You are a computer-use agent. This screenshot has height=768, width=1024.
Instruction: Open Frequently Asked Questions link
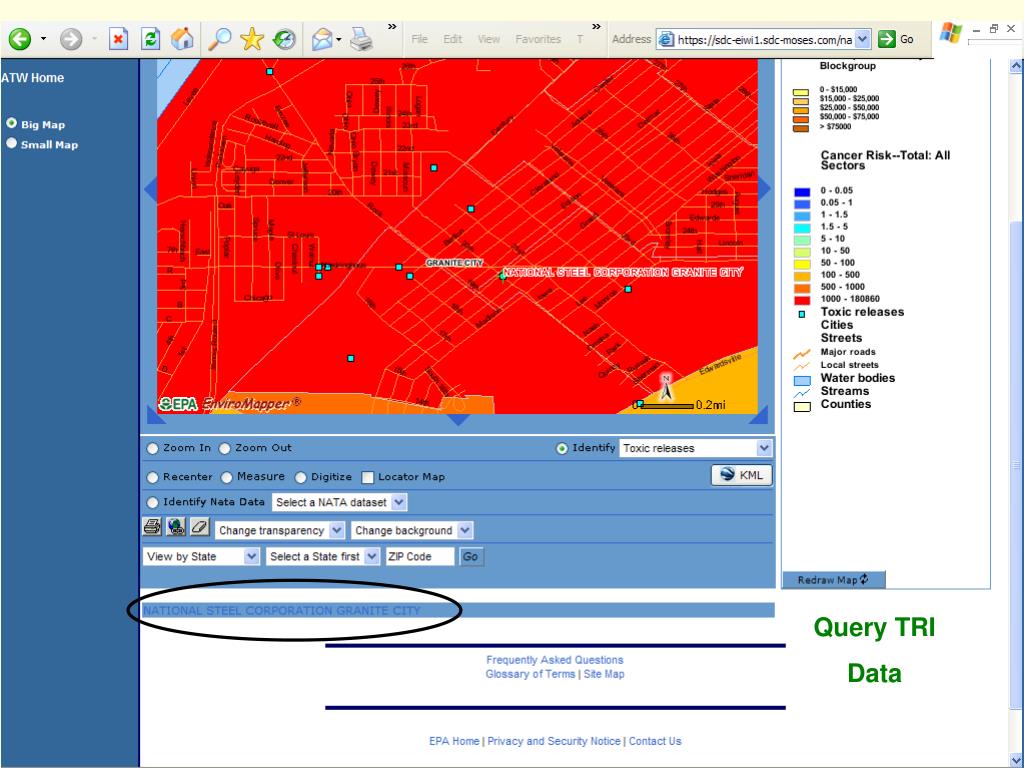pyautogui.click(x=554, y=660)
